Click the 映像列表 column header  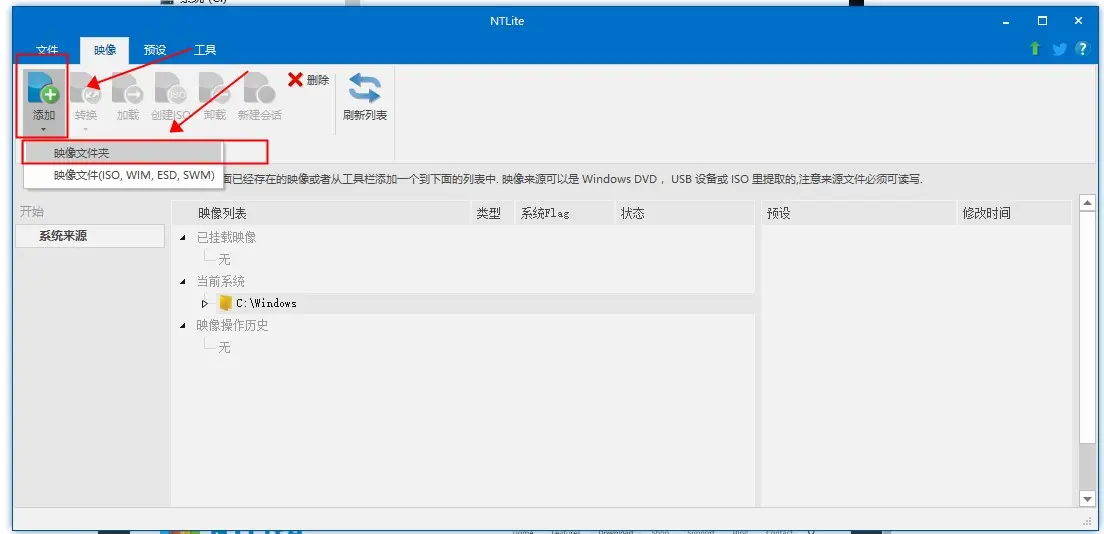322,213
